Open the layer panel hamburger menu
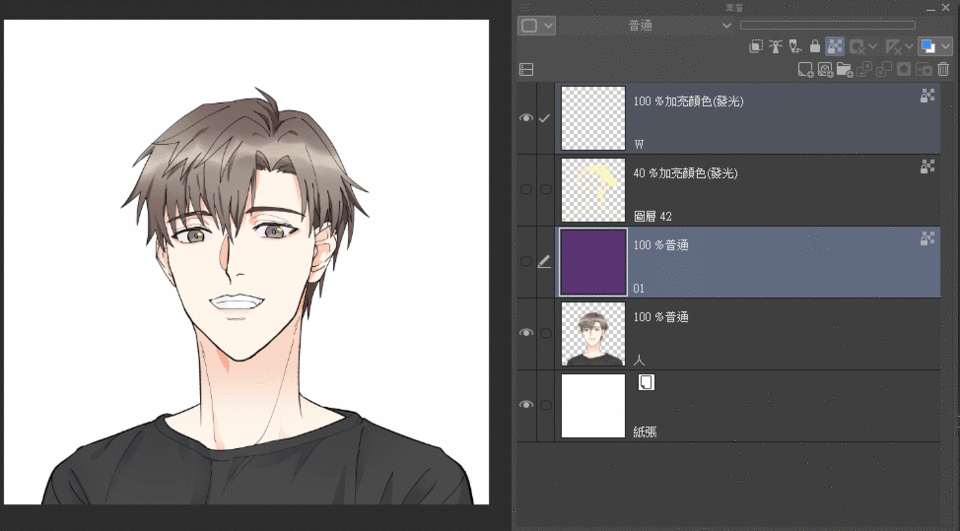The width and height of the screenshot is (960, 531). tap(525, 7)
